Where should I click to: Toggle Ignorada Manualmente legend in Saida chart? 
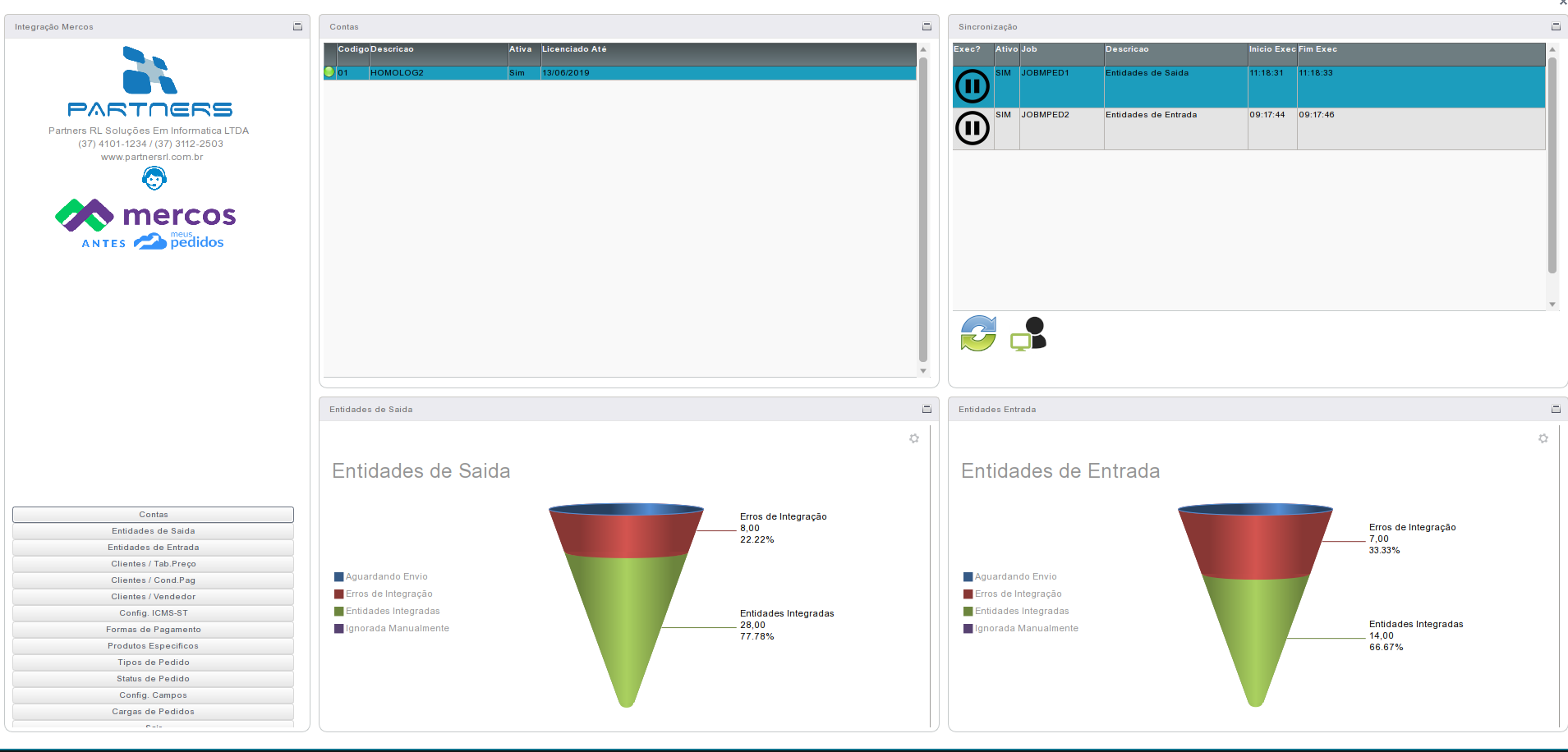tap(396, 628)
